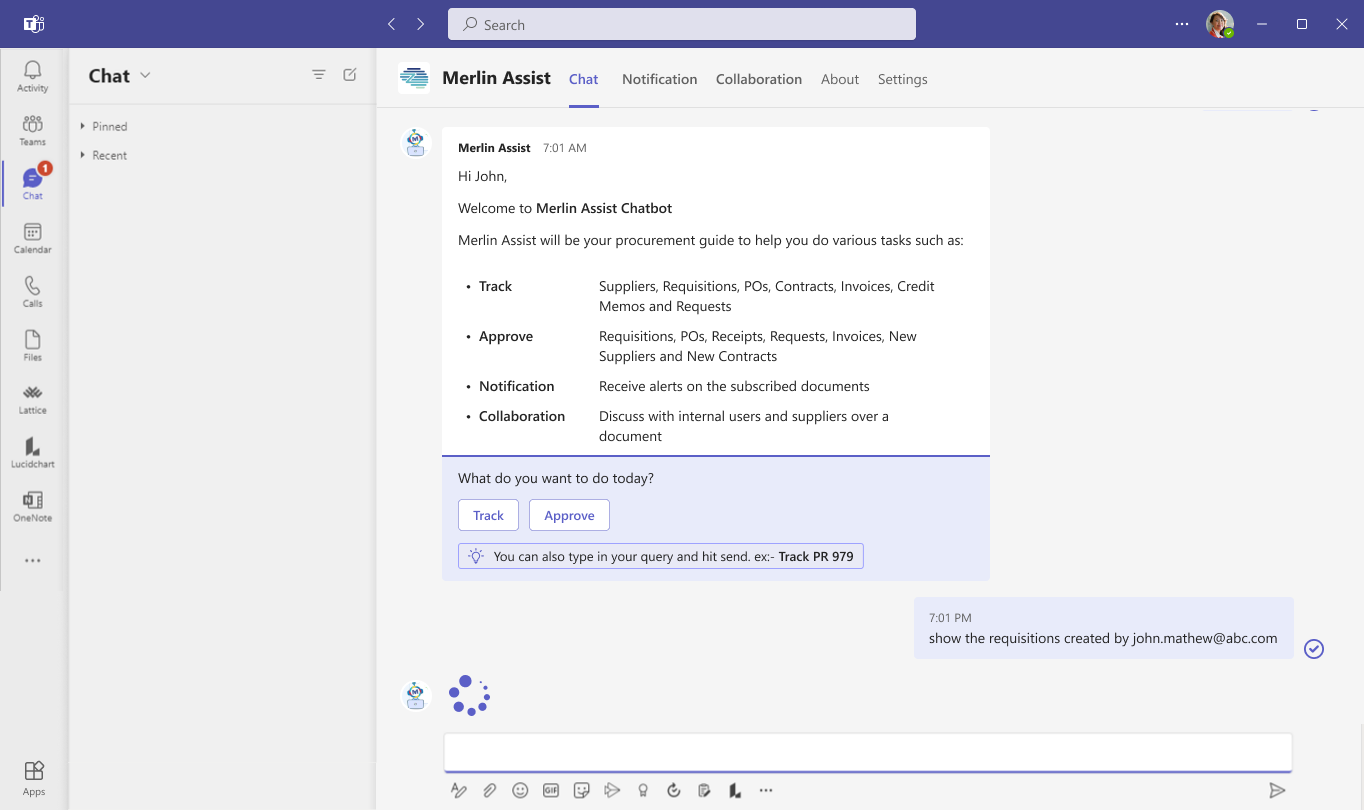Image resolution: width=1364 pixels, height=810 pixels.
Task: Switch to the Notification tab
Action: tap(660, 79)
